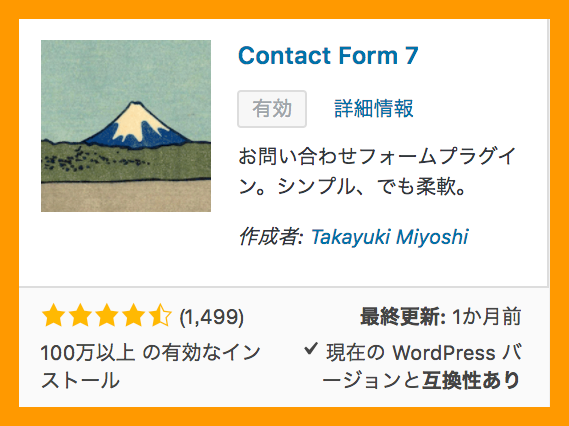Open the 詳細情報 details link
Image resolution: width=569 pixels, height=426 pixels.
tap(374, 108)
